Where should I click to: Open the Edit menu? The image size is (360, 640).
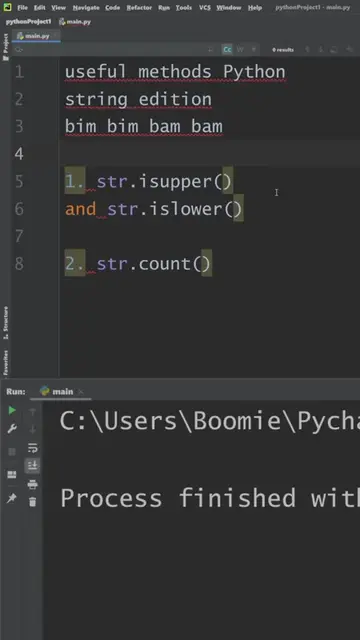tap(40, 8)
